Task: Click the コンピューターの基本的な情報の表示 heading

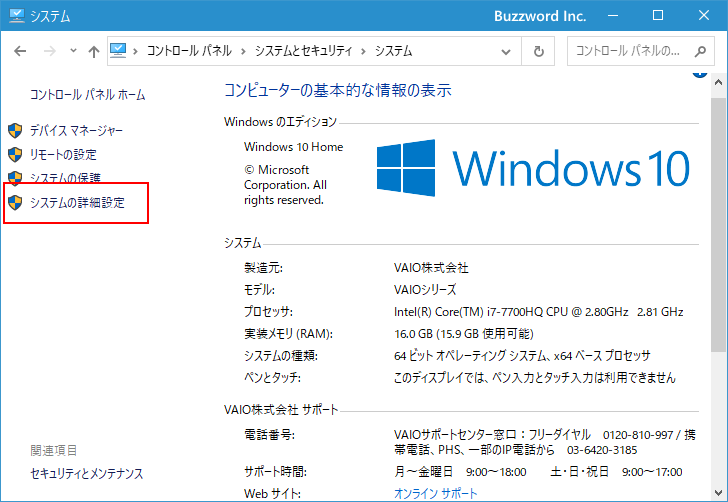Action: 338,91
